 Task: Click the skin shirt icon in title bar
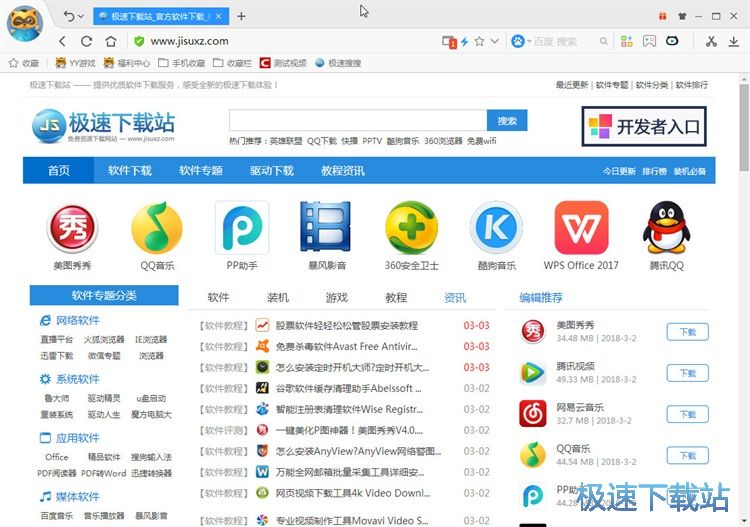click(682, 16)
